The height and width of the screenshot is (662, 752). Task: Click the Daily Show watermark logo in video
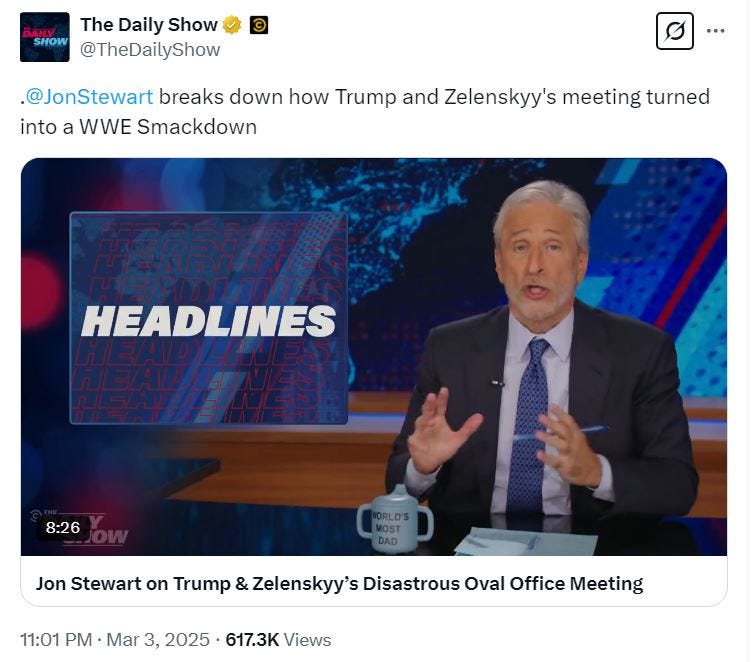click(x=79, y=528)
